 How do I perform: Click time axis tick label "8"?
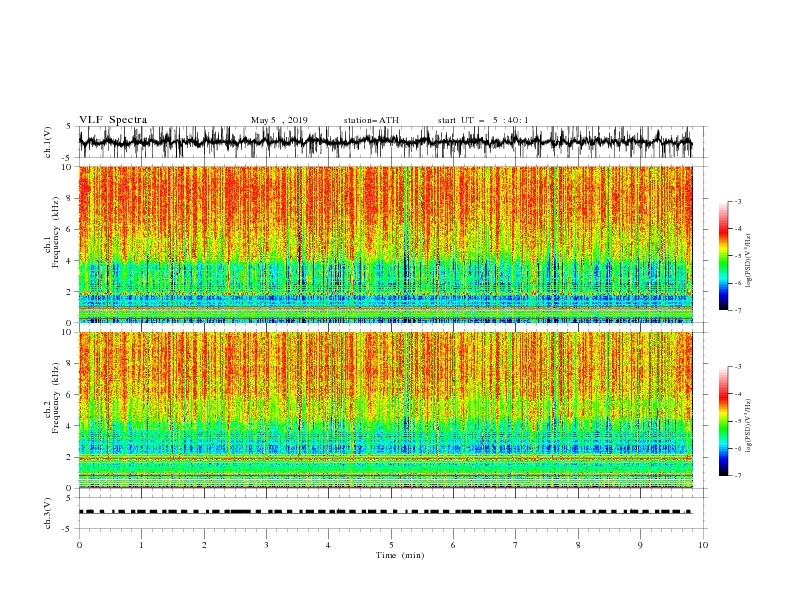coord(578,545)
